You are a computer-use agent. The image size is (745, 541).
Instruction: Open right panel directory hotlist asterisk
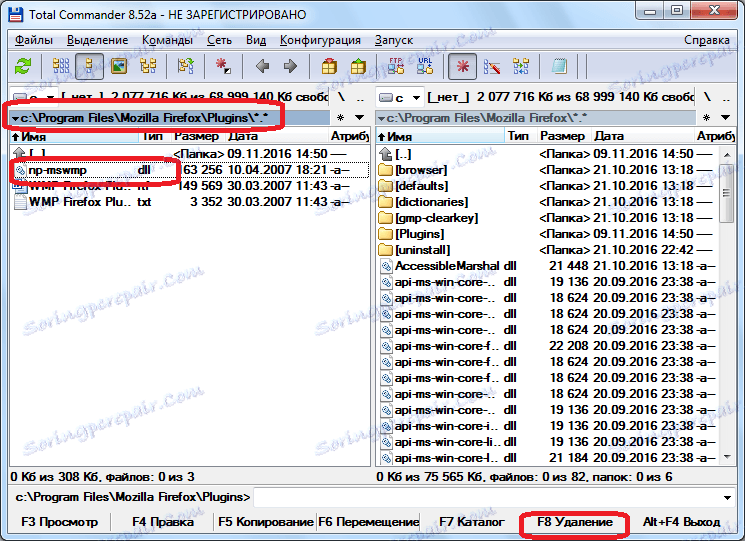(x=706, y=117)
